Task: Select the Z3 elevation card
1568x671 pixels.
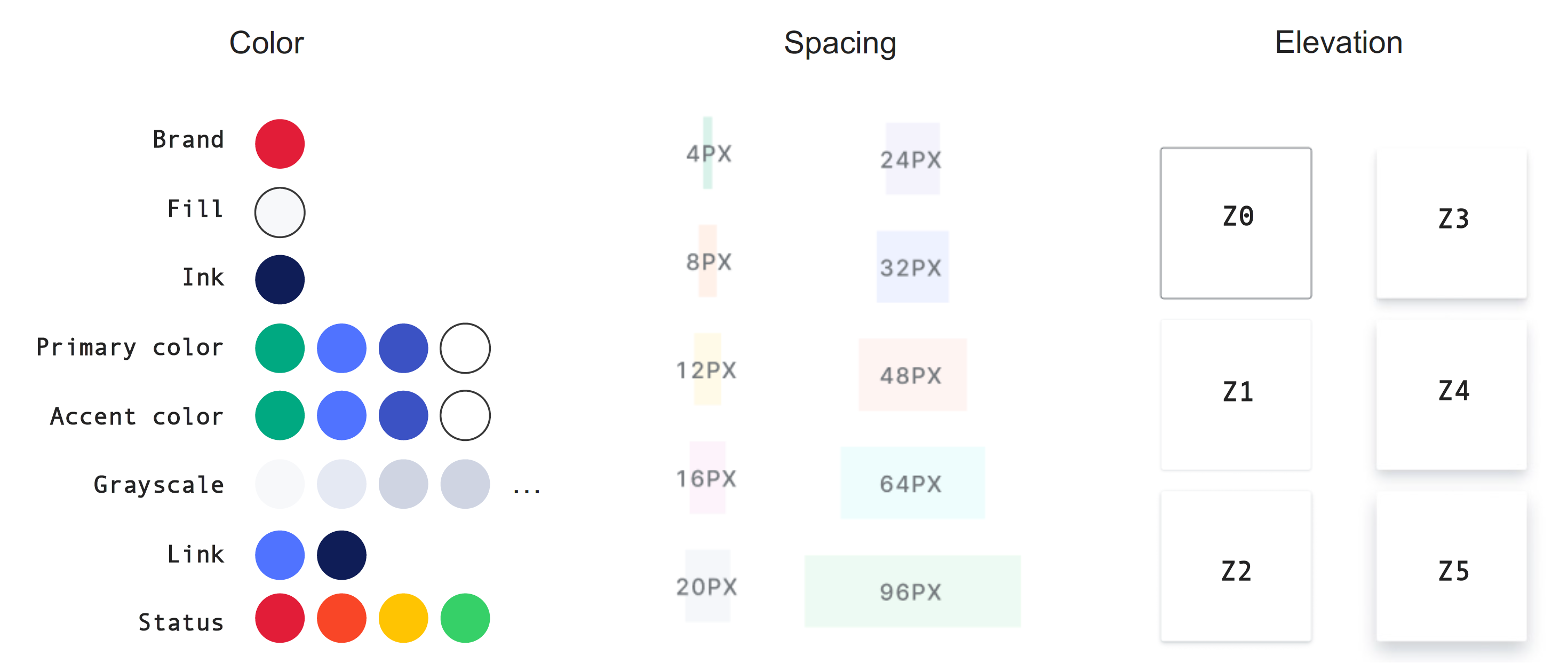Action: click(1451, 223)
